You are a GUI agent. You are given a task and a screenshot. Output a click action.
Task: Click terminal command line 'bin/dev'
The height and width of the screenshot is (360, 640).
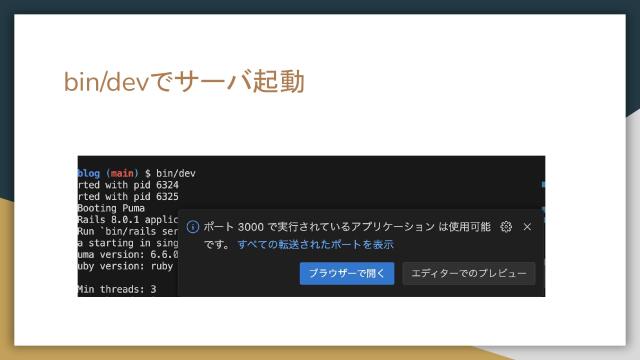tap(176, 173)
